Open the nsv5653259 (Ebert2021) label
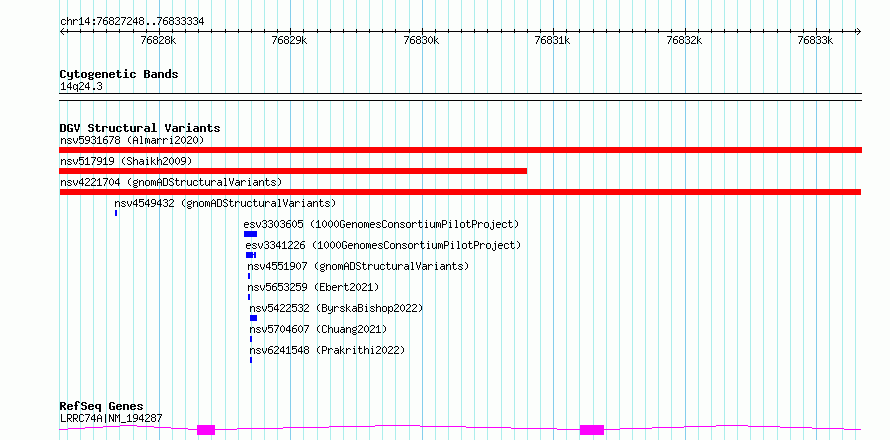 [x=313, y=287]
